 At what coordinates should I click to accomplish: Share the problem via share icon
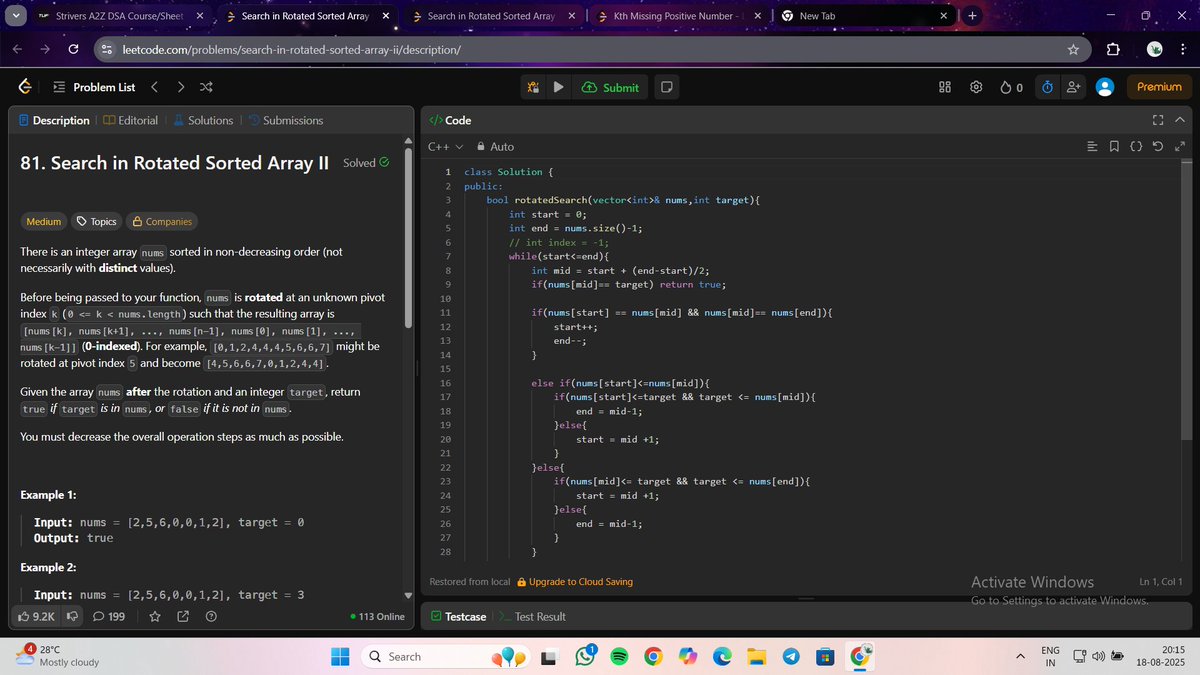coord(183,616)
